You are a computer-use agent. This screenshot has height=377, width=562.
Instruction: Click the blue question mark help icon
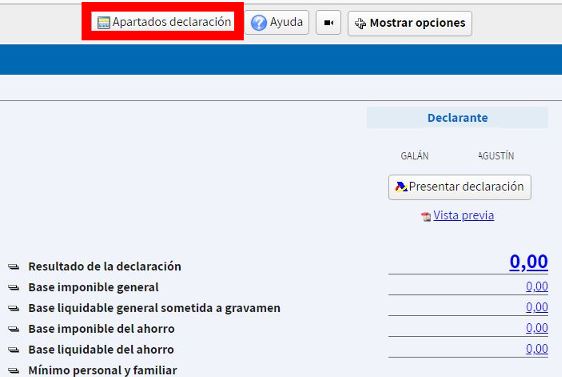tap(258, 23)
